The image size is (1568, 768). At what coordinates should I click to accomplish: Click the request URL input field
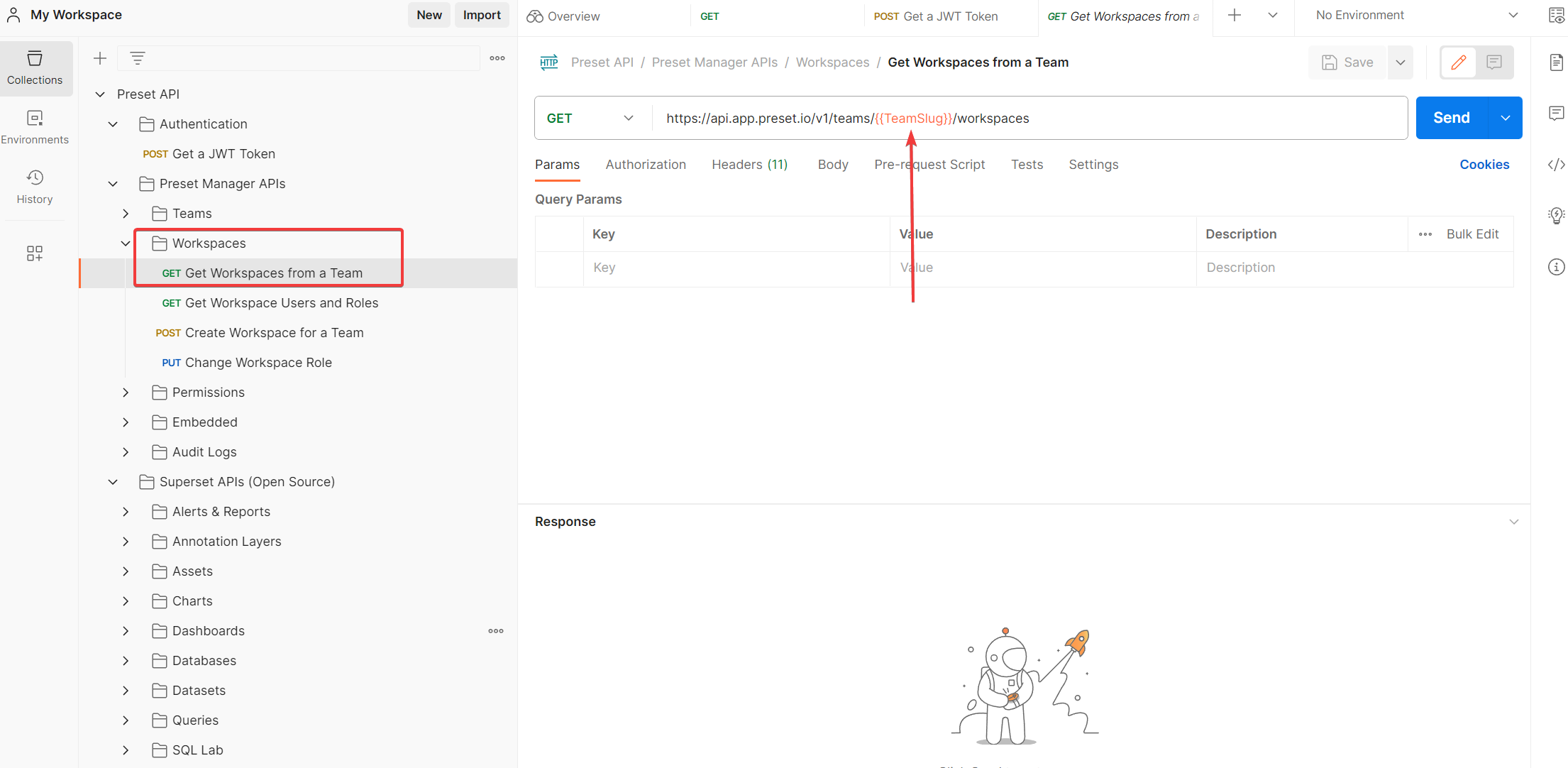(1135, 118)
